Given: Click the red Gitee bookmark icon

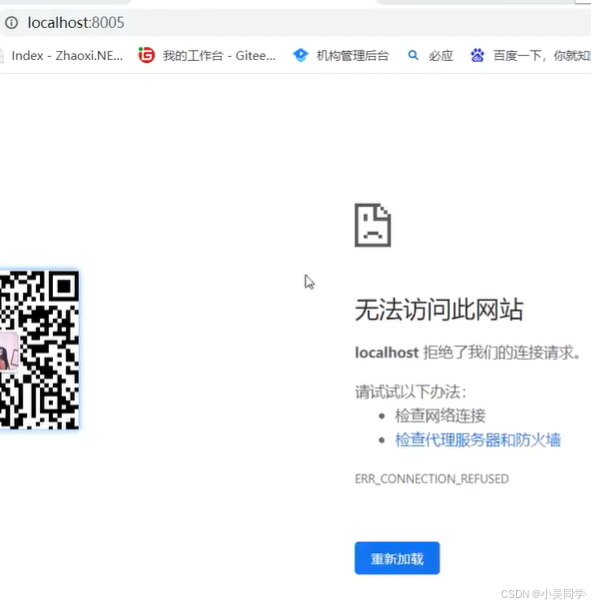Looking at the screenshot, I should tap(147, 56).
